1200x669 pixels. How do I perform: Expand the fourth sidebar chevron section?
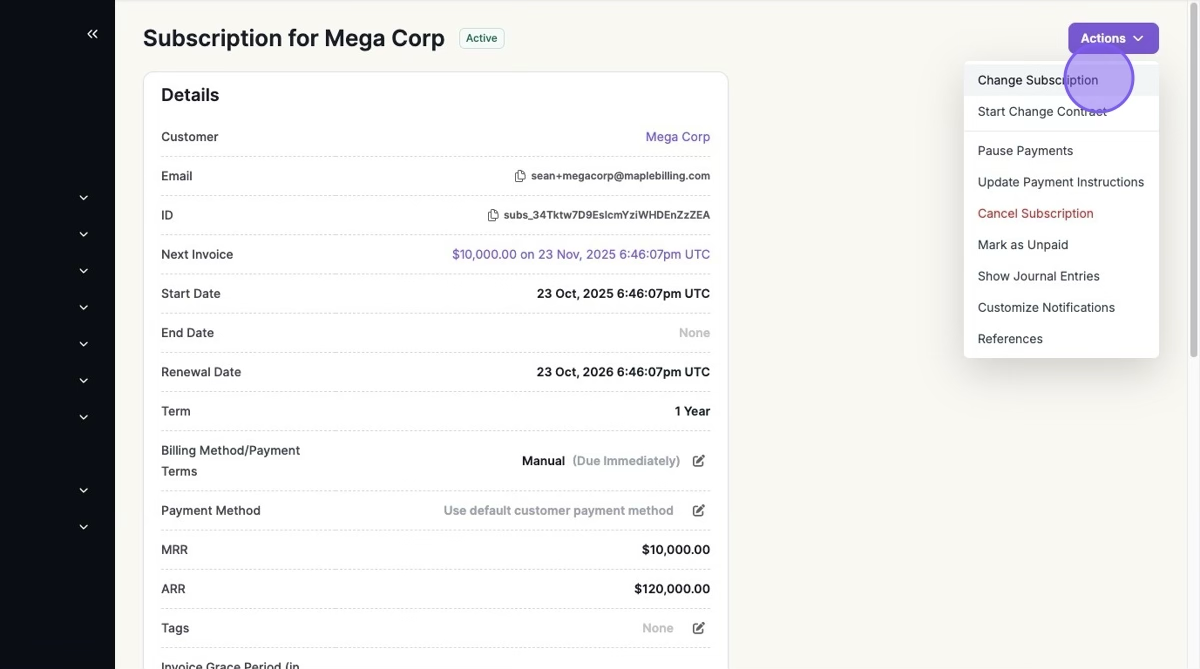click(84, 308)
